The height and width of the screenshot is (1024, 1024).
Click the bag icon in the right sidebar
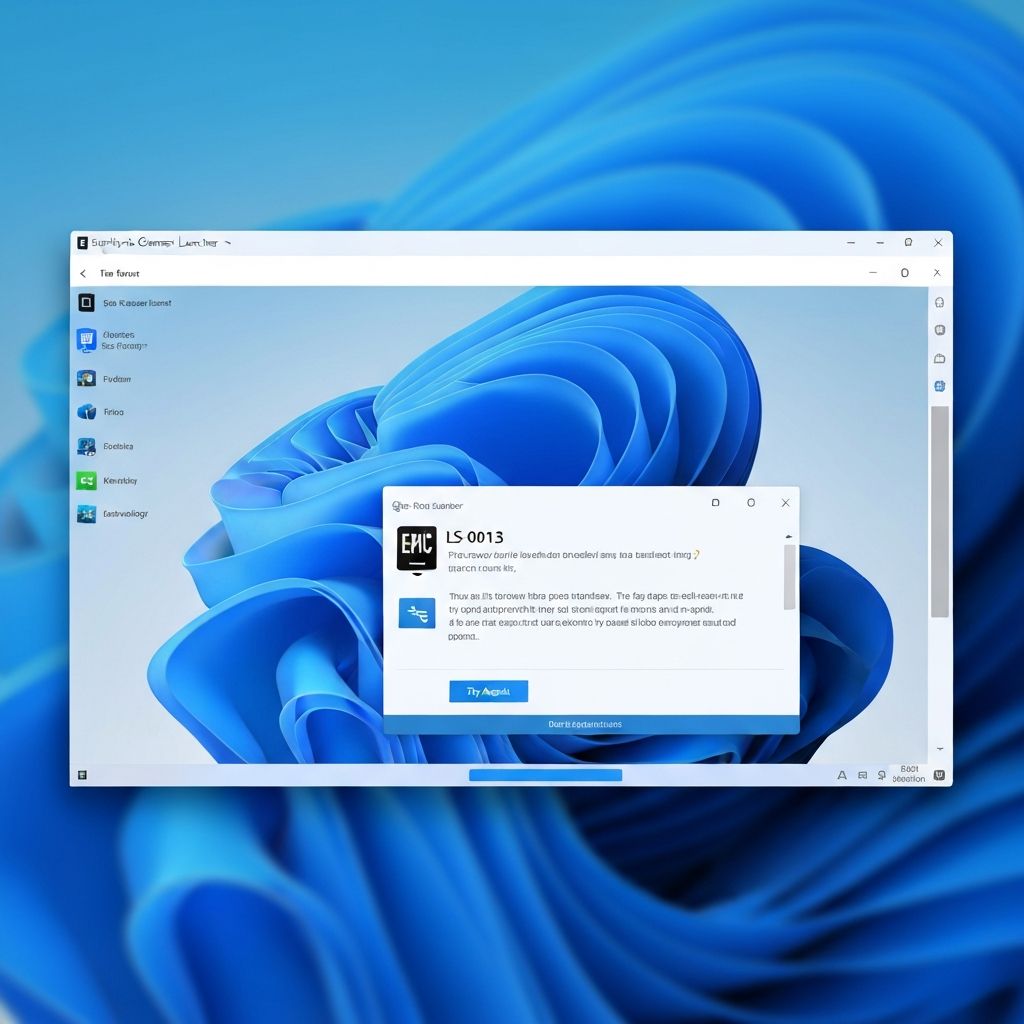[938, 357]
